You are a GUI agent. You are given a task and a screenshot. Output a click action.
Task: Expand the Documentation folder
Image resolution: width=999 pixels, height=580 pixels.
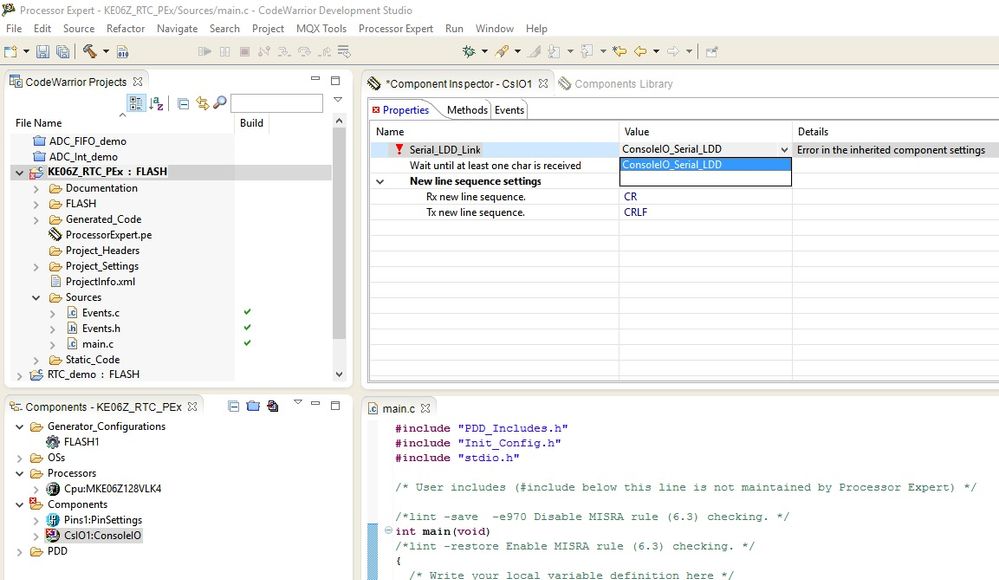[x=36, y=188]
